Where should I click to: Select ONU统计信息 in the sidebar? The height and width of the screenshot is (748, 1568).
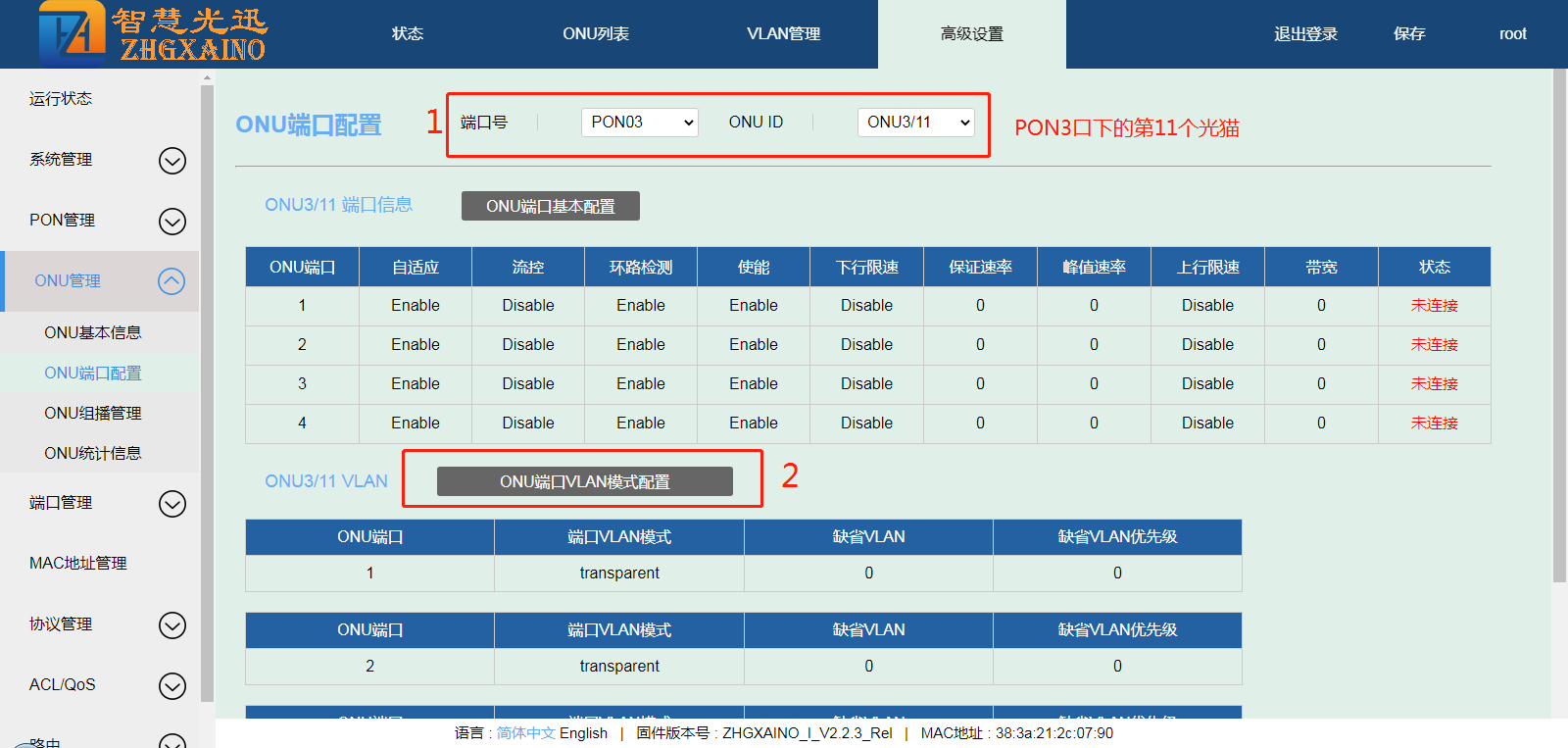click(93, 454)
